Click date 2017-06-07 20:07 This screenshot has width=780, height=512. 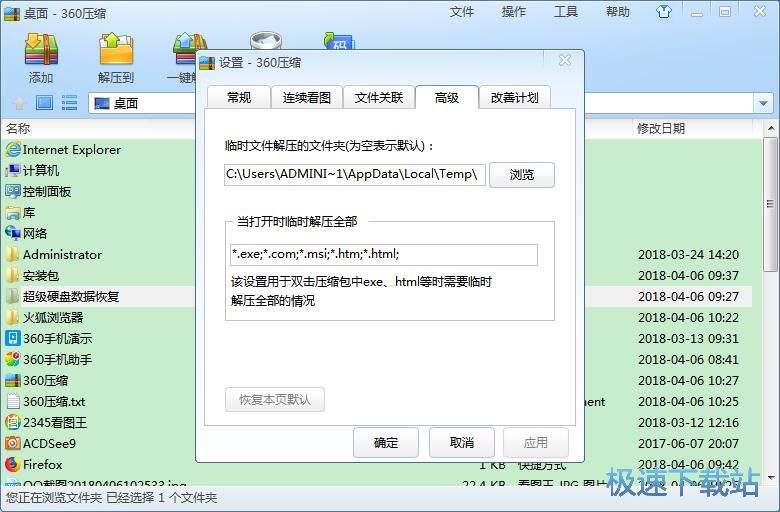tap(688, 443)
